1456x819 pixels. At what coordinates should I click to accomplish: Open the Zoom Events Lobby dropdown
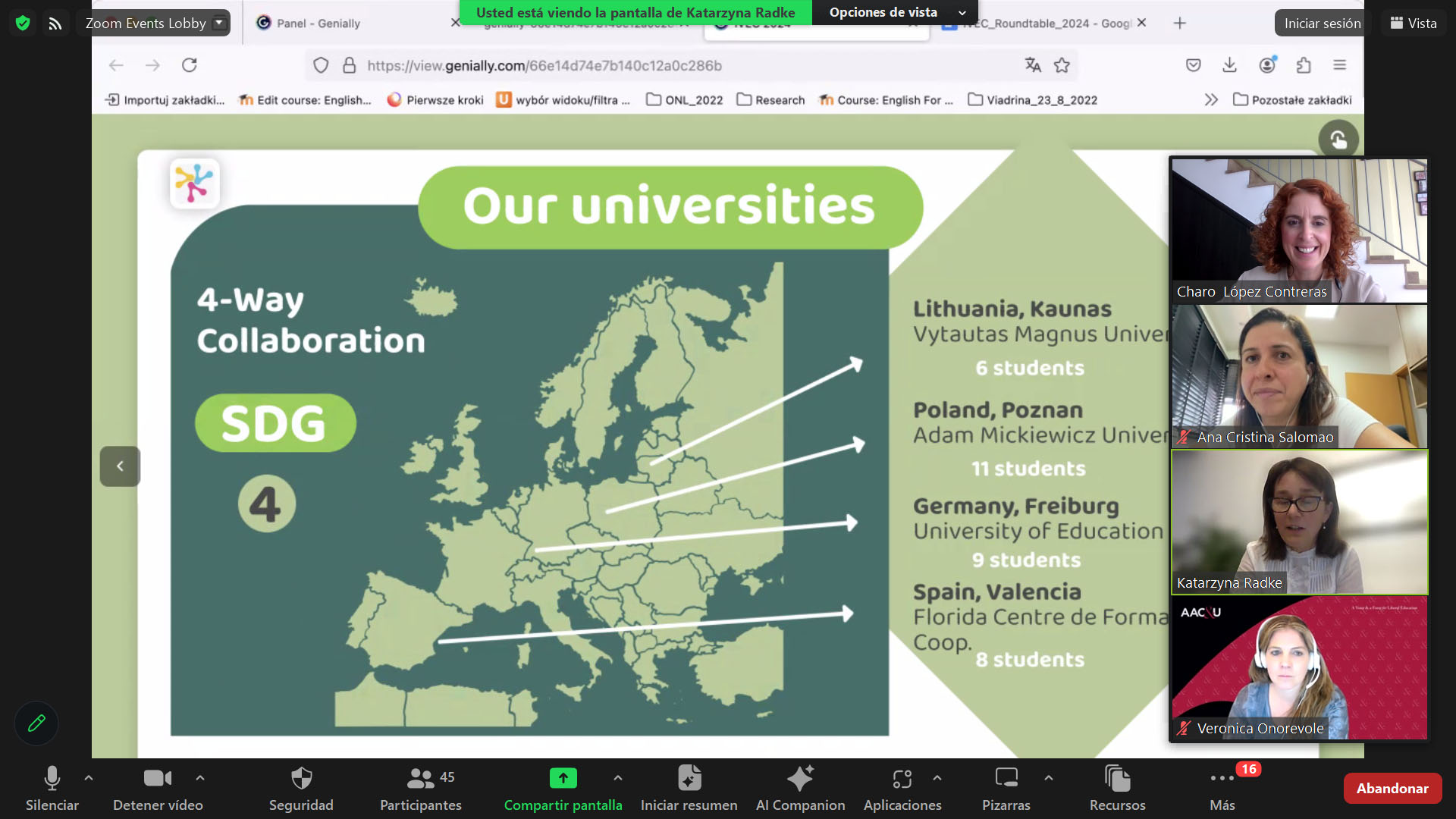pyautogui.click(x=219, y=23)
